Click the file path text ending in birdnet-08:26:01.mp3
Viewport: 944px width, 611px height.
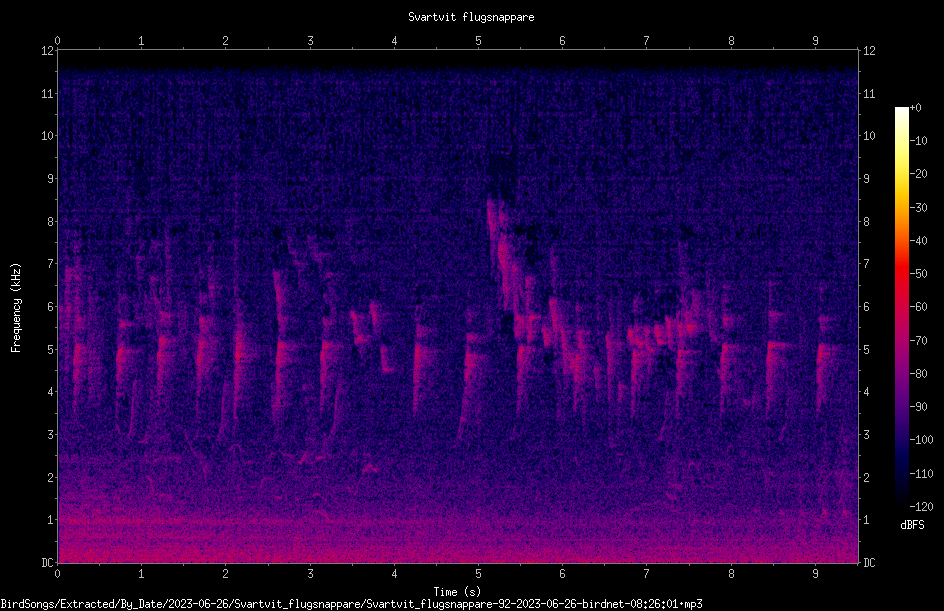point(352,604)
